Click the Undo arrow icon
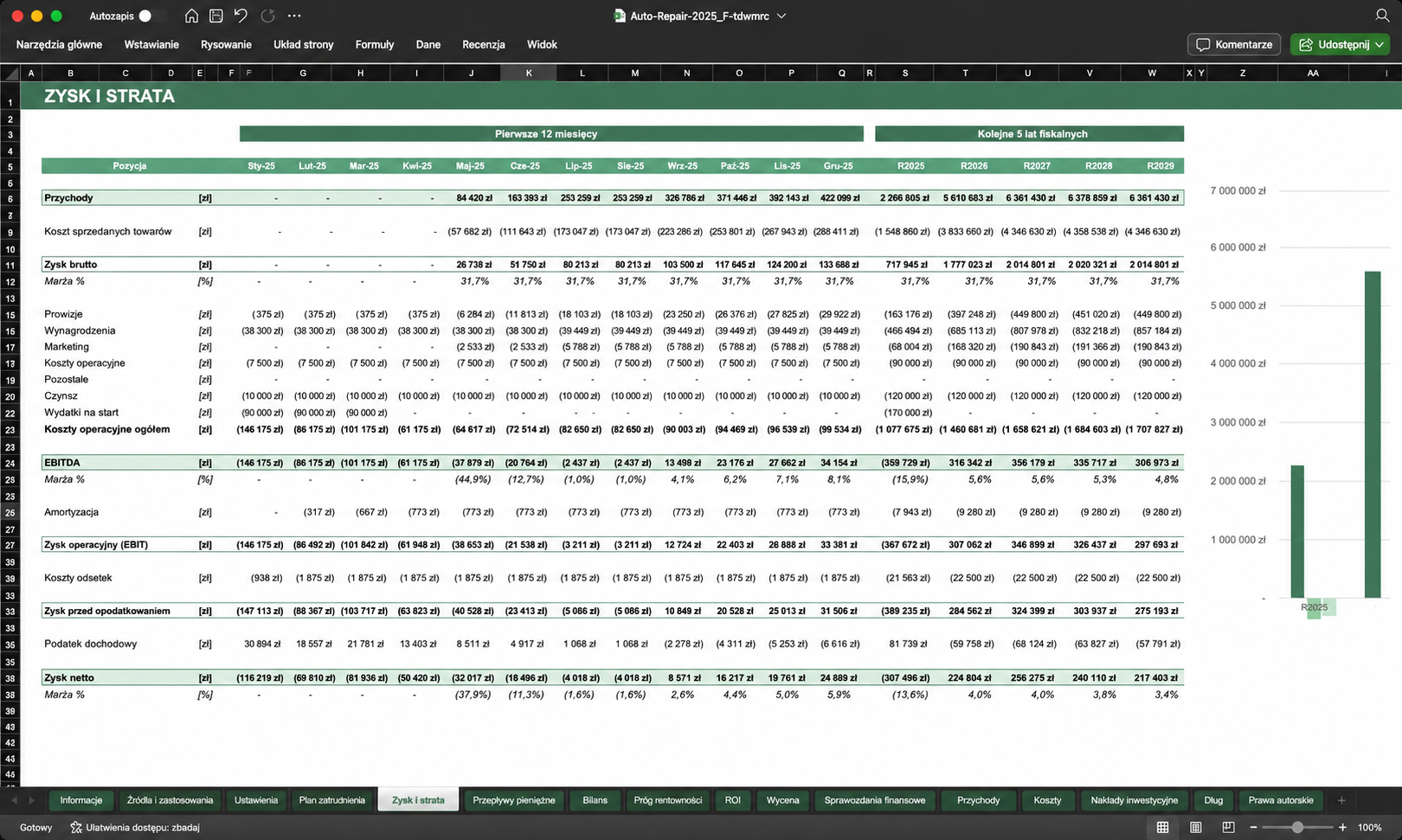The width and height of the screenshot is (1402, 840). coord(241,16)
